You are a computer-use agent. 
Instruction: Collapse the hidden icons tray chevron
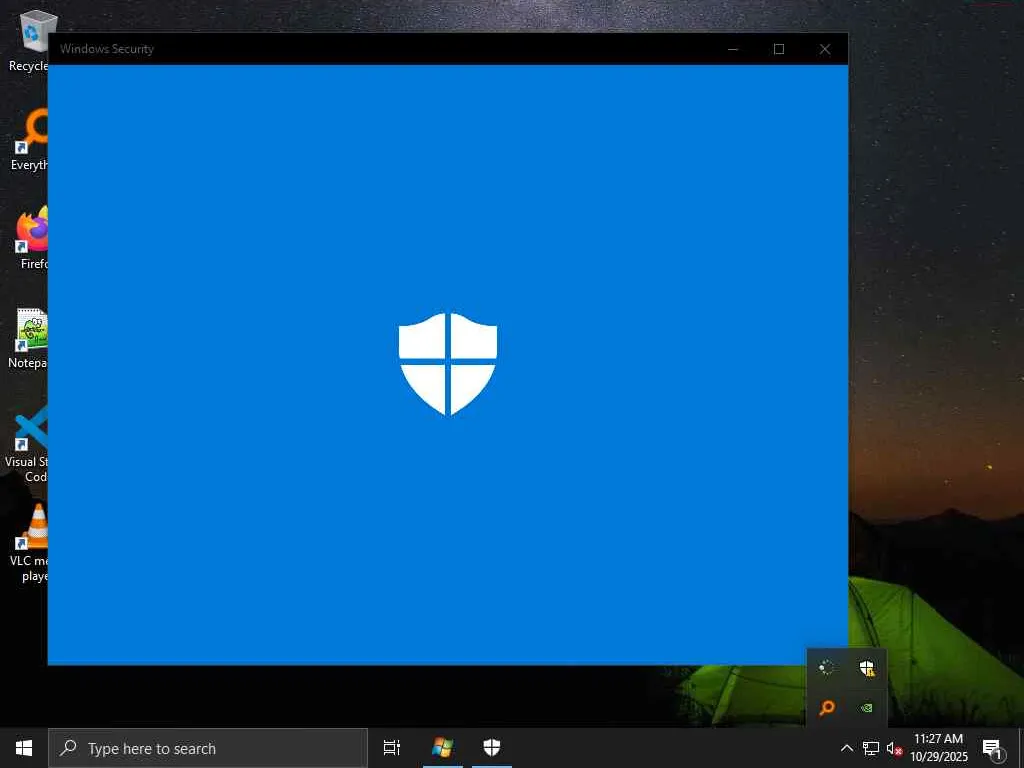click(846, 748)
